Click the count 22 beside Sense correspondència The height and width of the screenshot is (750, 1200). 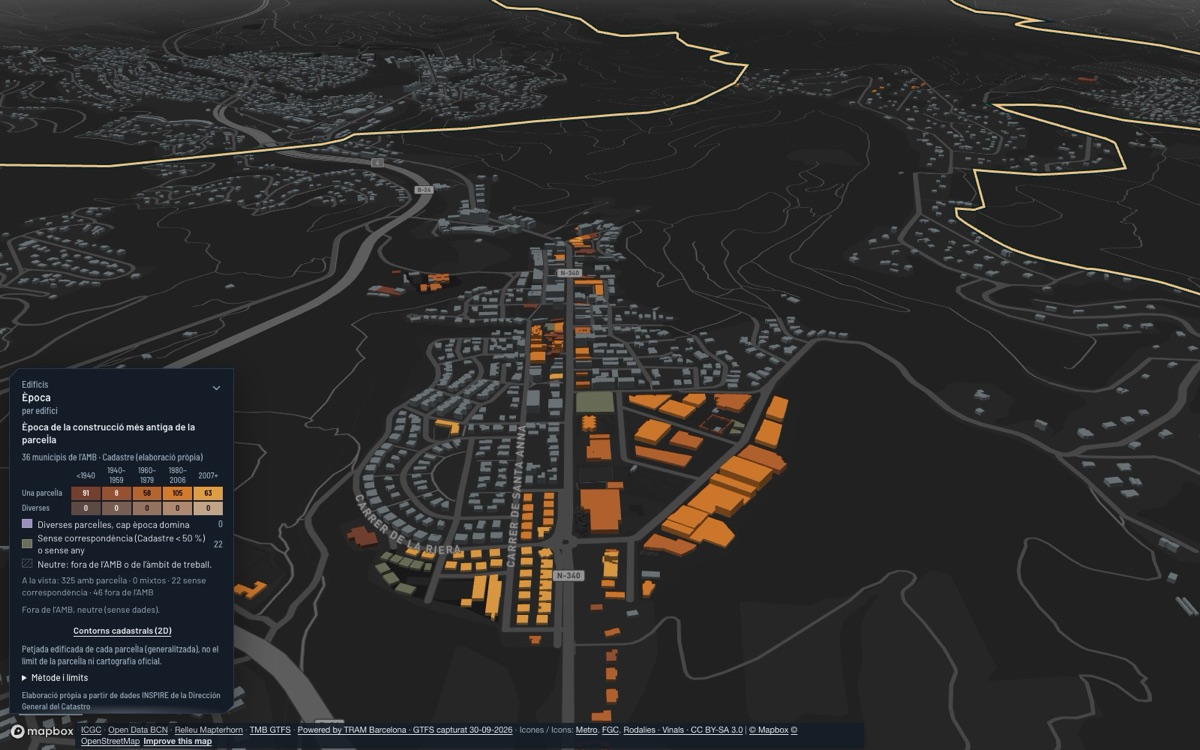218,544
